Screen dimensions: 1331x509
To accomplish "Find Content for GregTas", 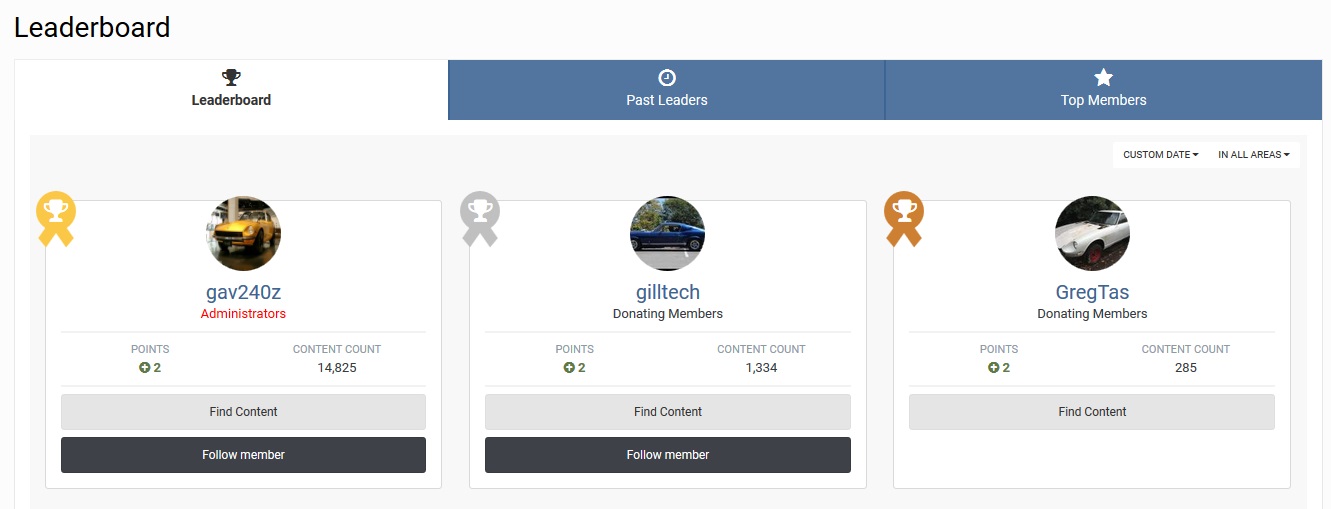I will pos(1092,412).
